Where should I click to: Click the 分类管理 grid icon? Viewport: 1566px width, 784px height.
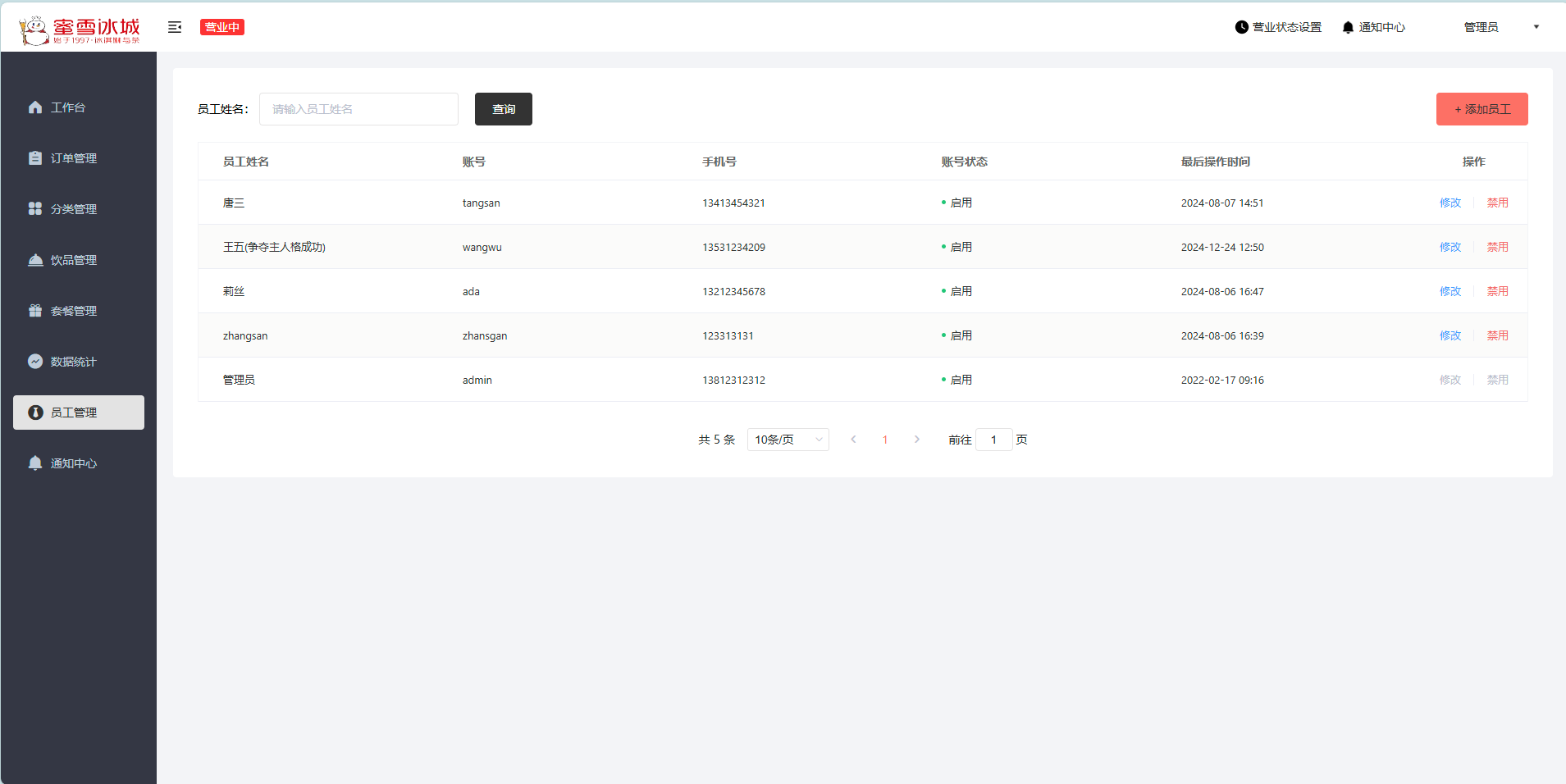pyautogui.click(x=35, y=209)
